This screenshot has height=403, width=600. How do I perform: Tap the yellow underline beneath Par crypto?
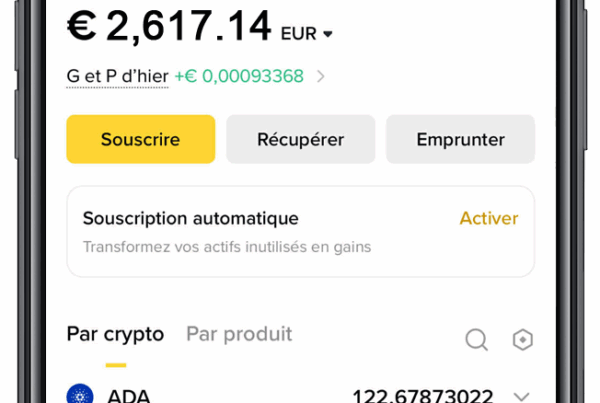[x=115, y=365]
